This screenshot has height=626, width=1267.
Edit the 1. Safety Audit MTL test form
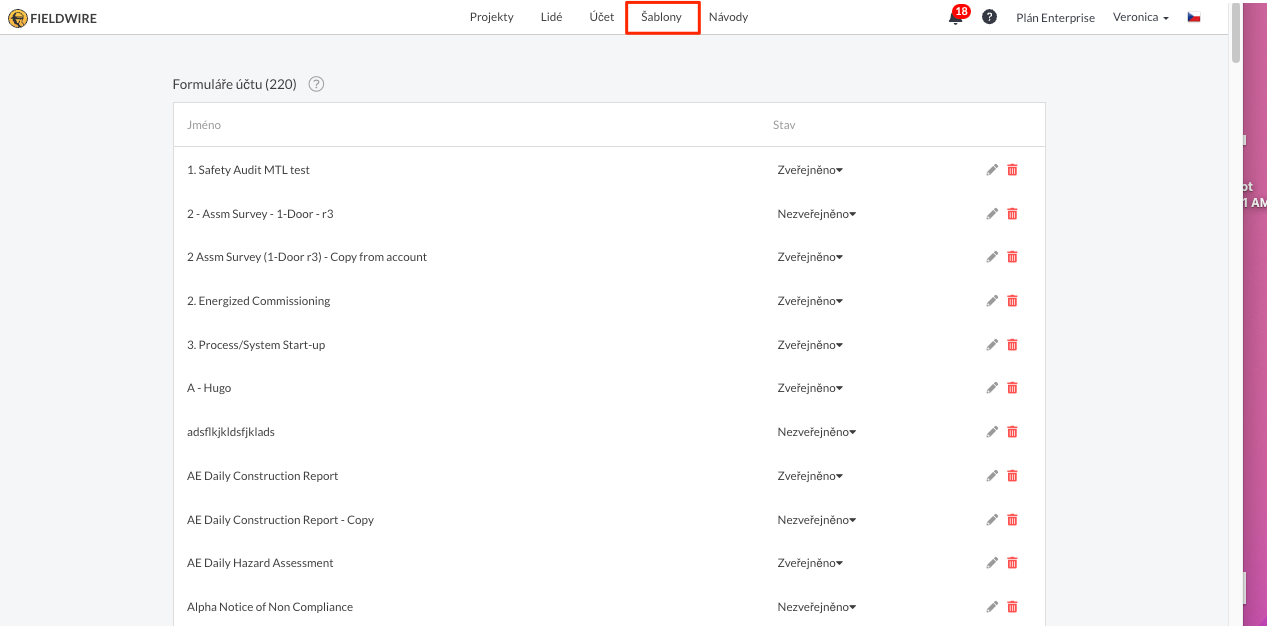point(992,170)
